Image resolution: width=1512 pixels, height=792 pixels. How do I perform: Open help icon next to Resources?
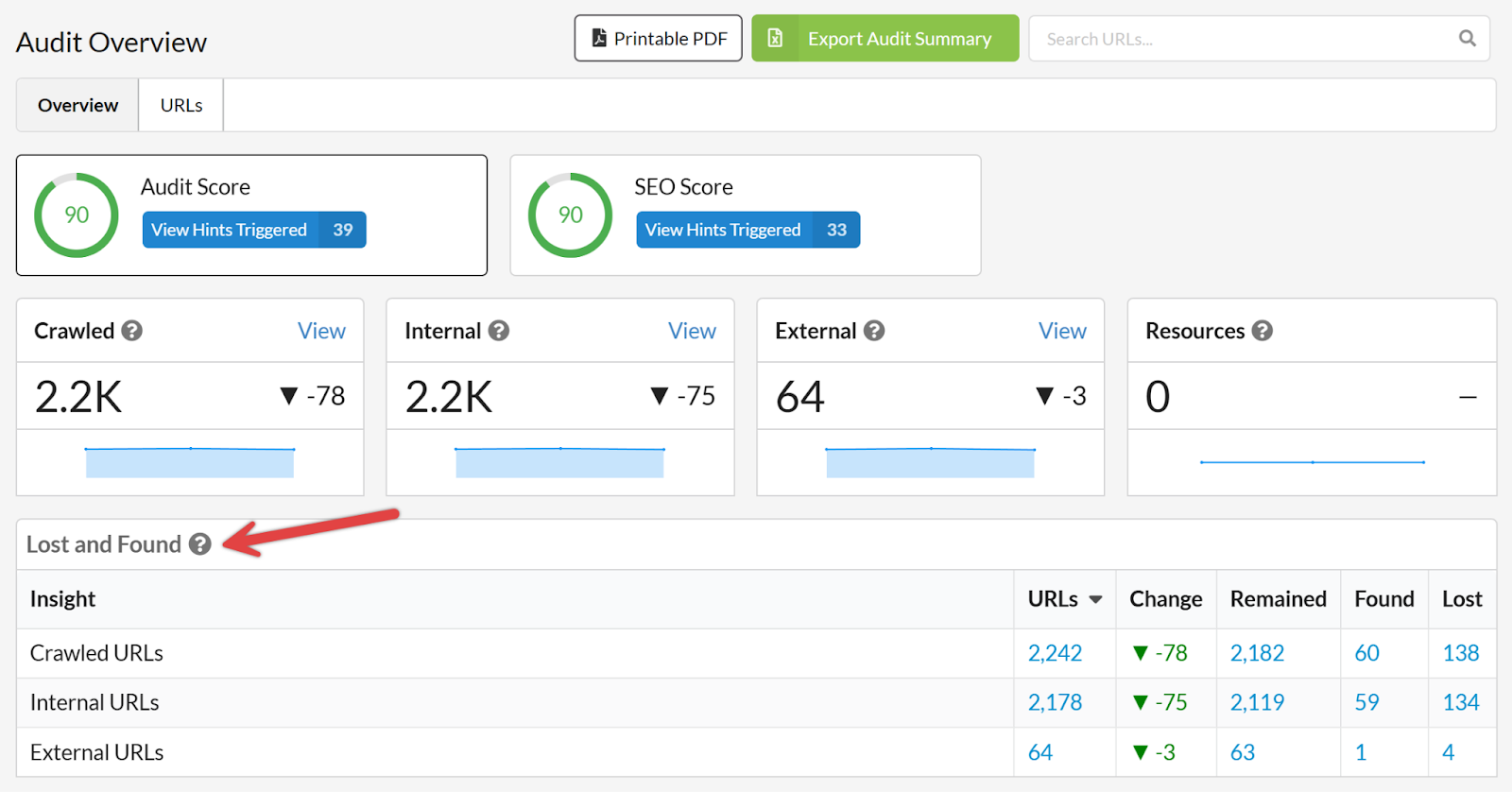pyautogui.click(x=1263, y=331)
